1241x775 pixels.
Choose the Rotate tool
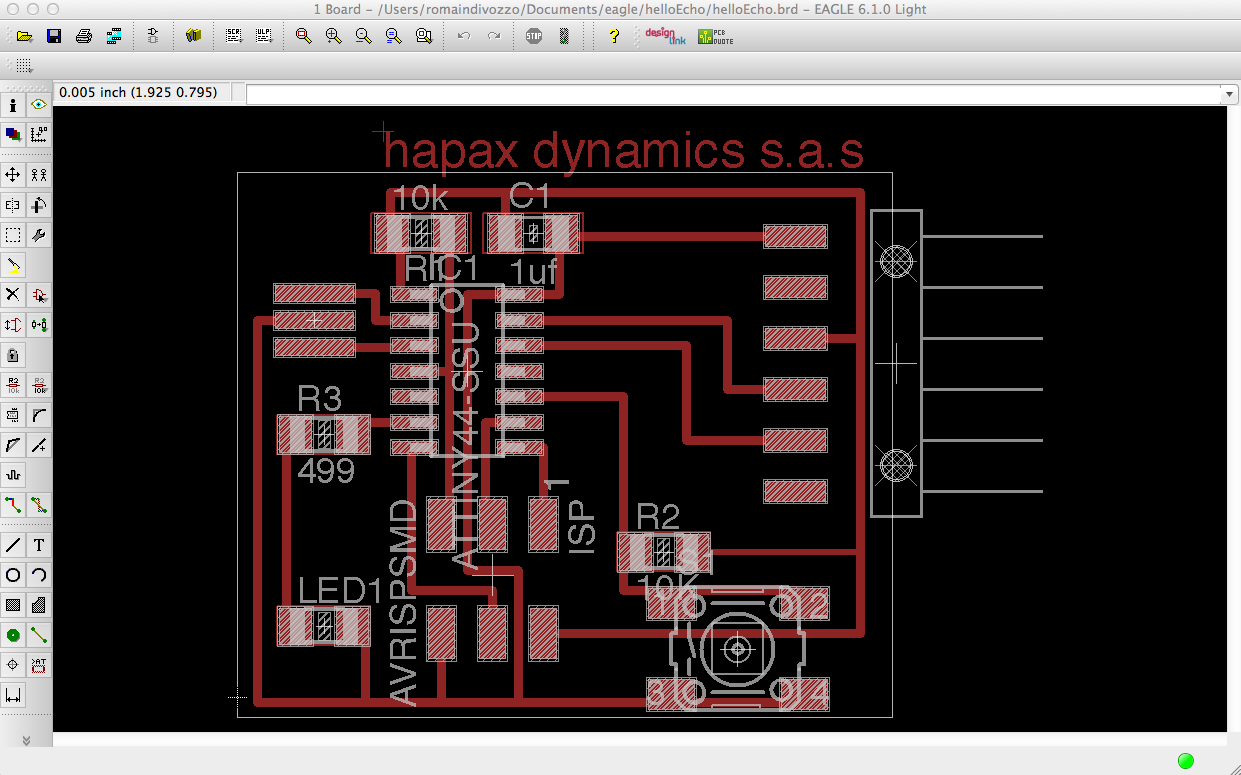click(x=39, y=204)
